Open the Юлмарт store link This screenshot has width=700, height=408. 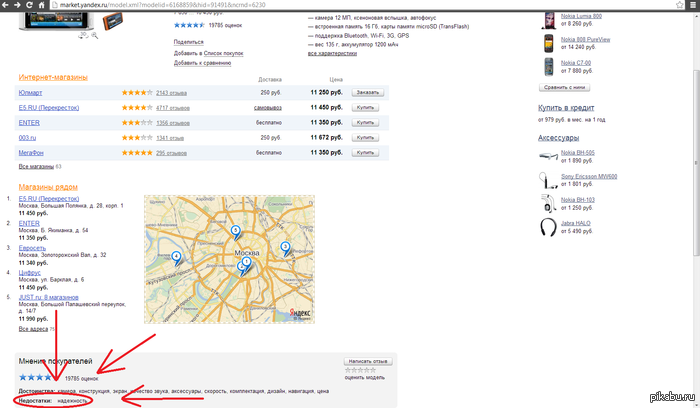point(32,92)
